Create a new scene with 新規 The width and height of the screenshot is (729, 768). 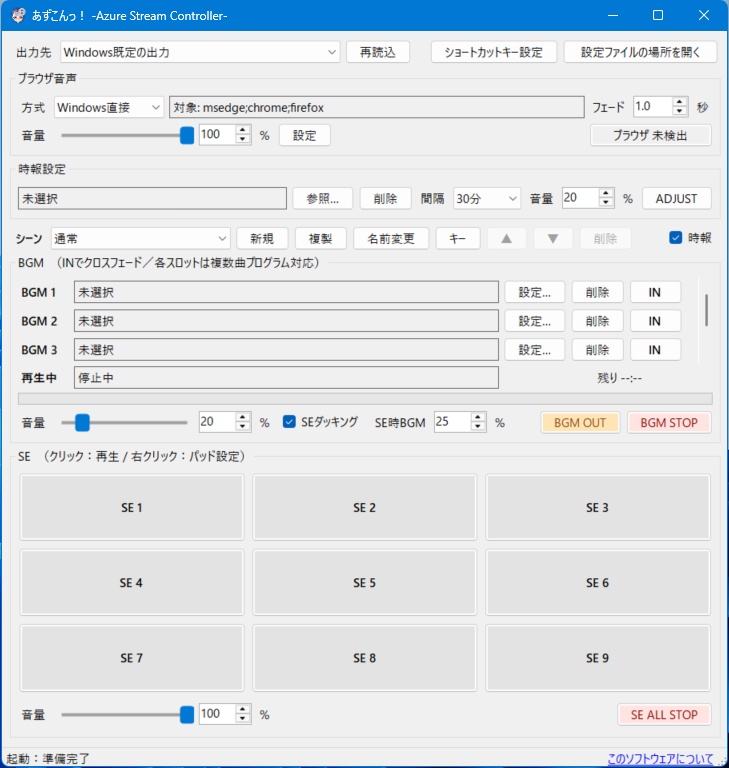click(262, 239)
